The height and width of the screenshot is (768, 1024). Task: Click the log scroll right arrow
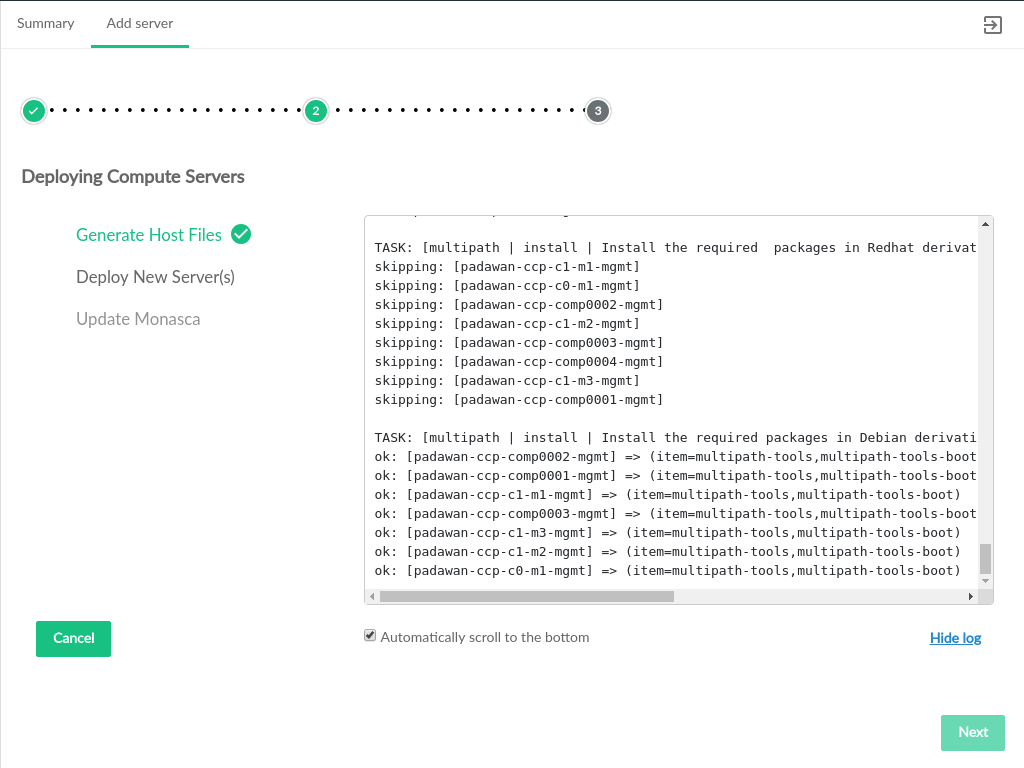point(970,596)
